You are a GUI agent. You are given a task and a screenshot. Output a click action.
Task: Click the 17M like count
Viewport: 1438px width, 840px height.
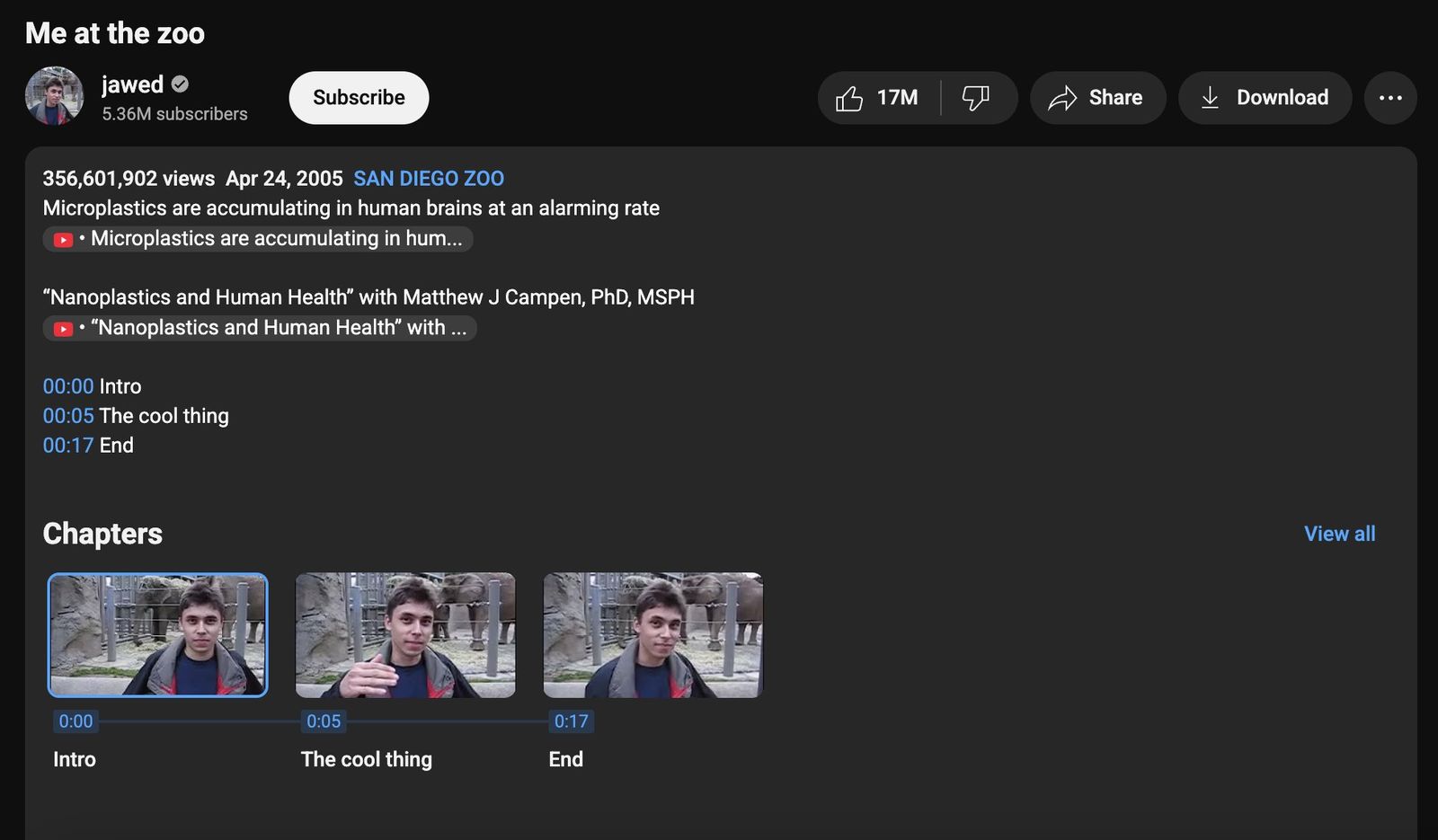tap(897, 98)
